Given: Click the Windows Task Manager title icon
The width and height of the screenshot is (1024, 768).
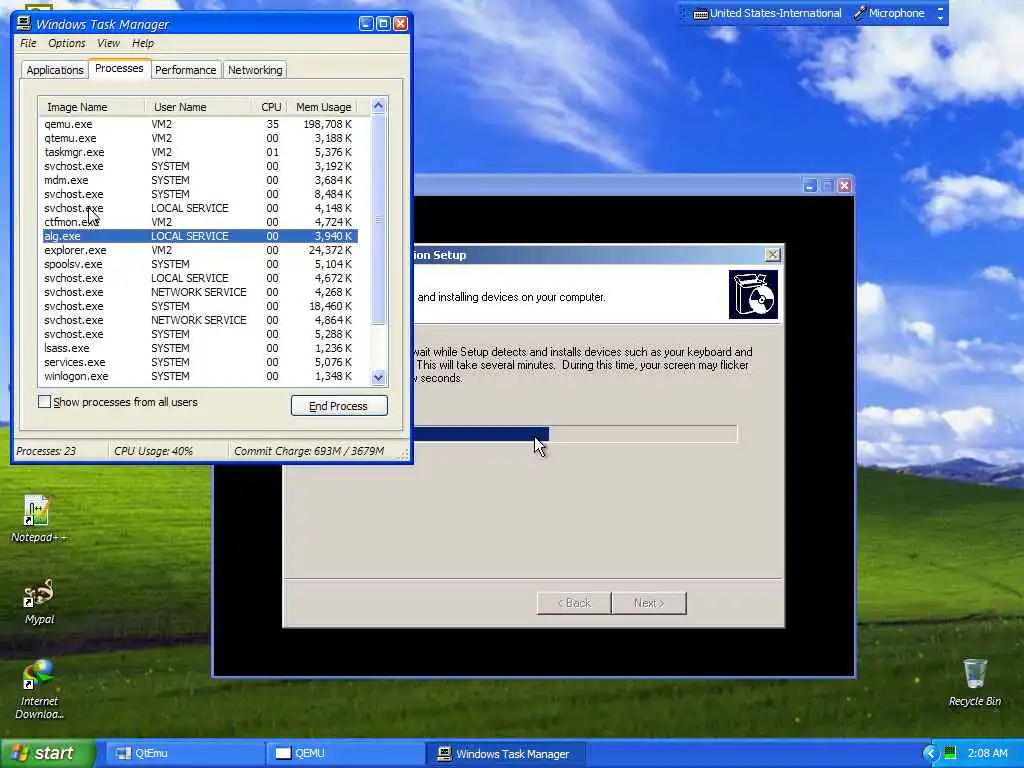Looking at the screenshot, I should point(24,24).
